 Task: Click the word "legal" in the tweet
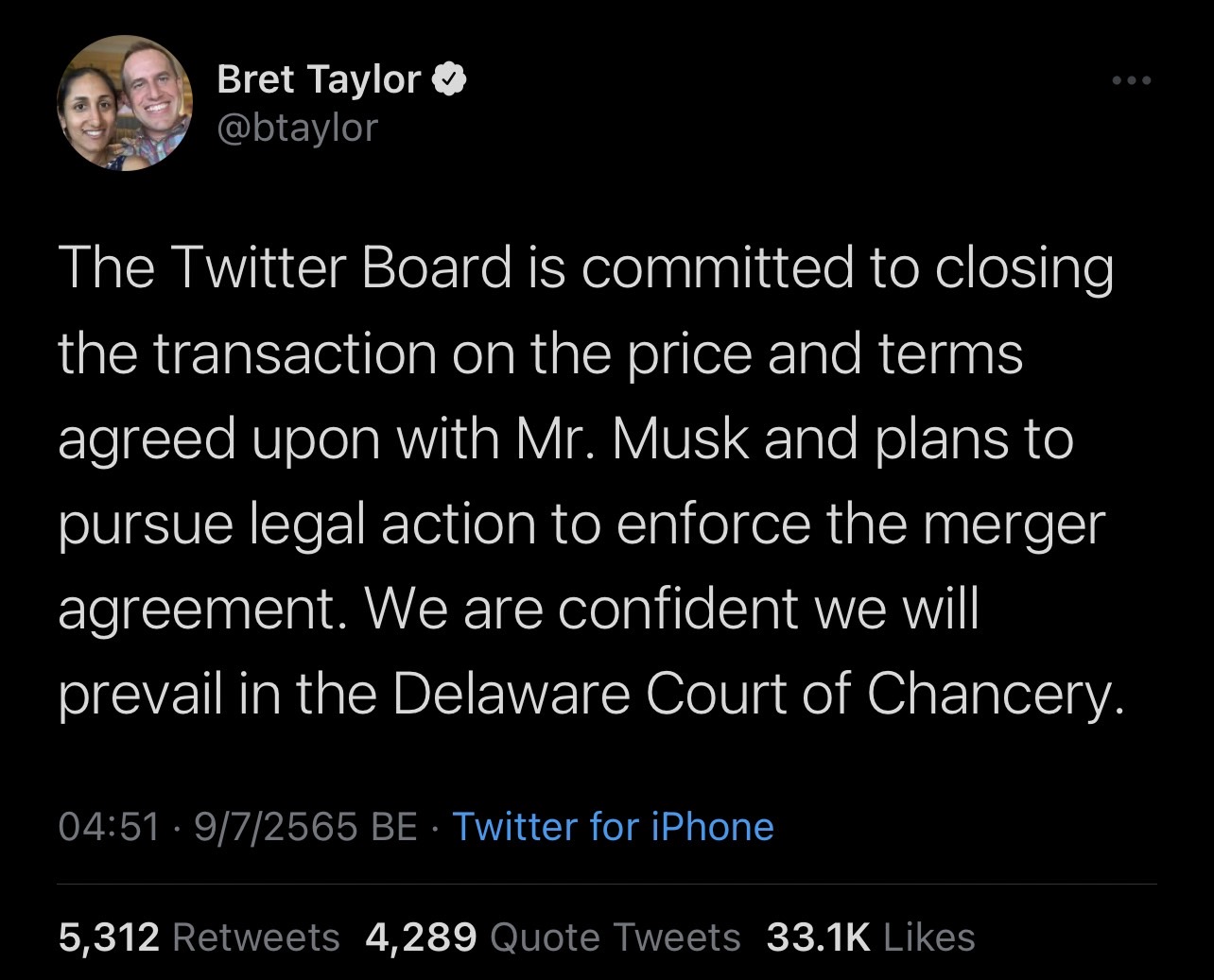point(305,524)
